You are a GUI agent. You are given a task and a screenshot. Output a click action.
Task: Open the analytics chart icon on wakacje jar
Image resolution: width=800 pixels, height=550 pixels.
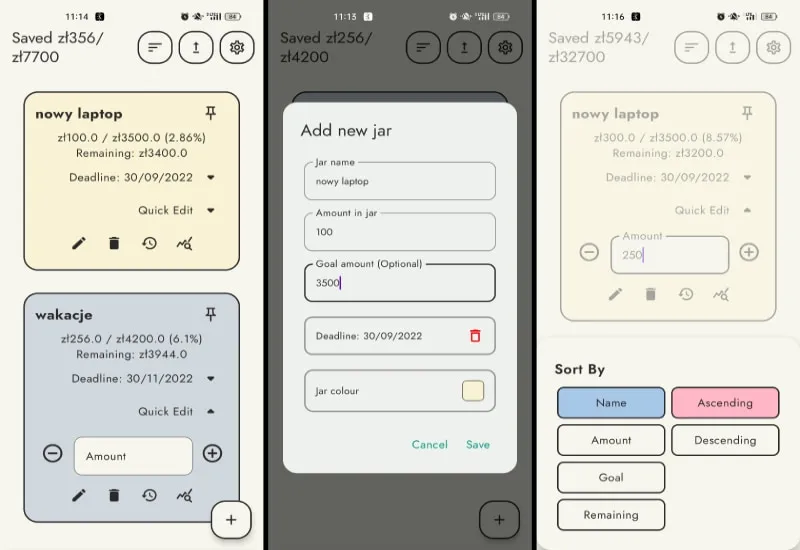(x=184, y=495)
